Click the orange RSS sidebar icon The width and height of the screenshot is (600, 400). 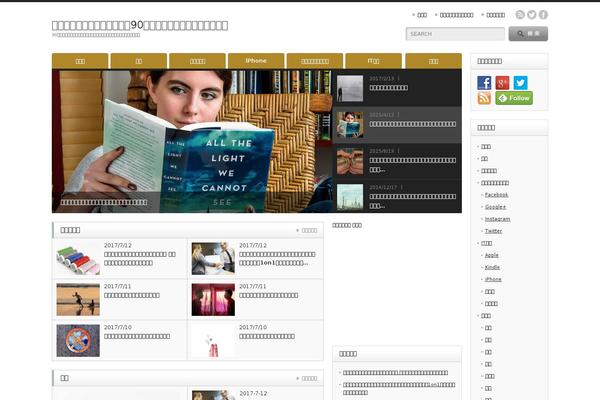pos(484,98)
